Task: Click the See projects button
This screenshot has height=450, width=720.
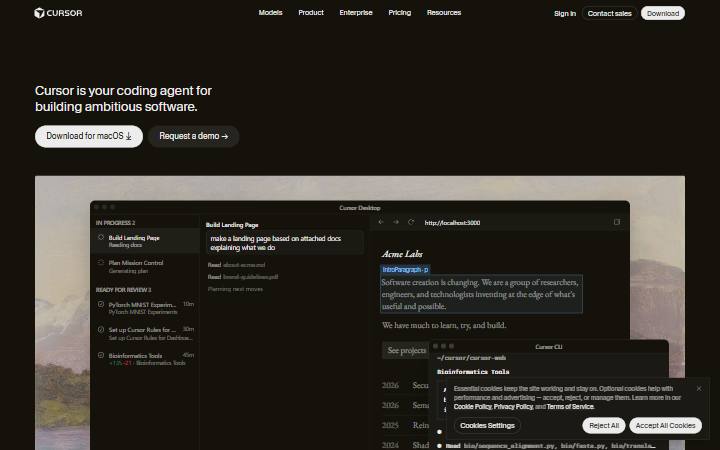Action: tap(406, 350)
